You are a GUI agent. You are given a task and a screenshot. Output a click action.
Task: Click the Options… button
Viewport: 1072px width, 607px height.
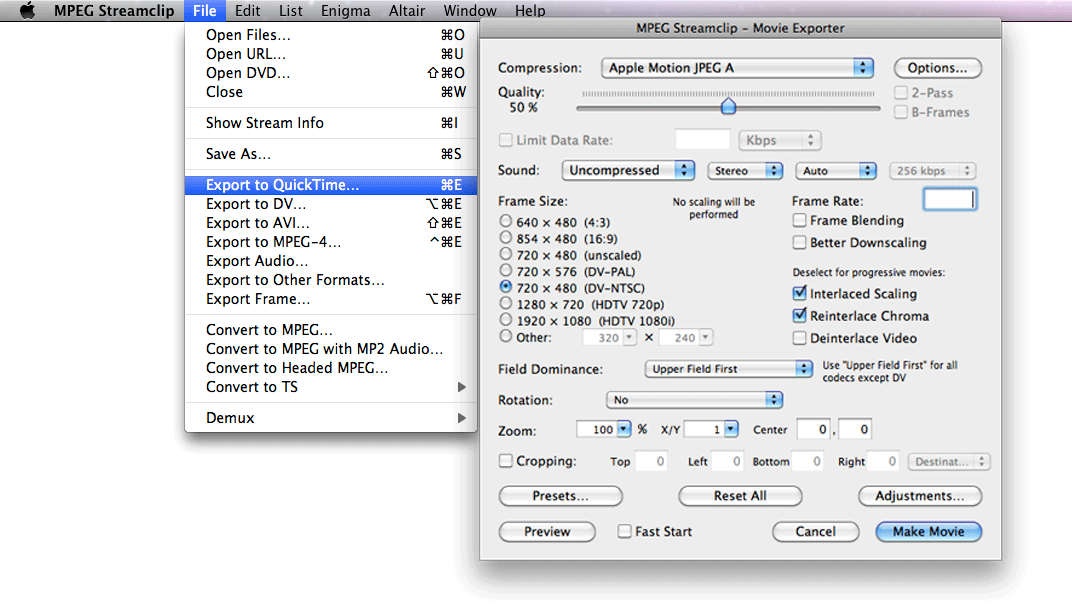pos(937,68)
